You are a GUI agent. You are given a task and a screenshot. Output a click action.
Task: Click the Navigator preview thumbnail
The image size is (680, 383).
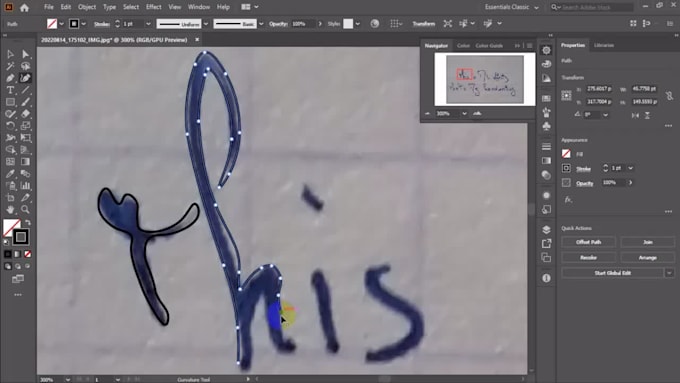click(x=485, y=79)
